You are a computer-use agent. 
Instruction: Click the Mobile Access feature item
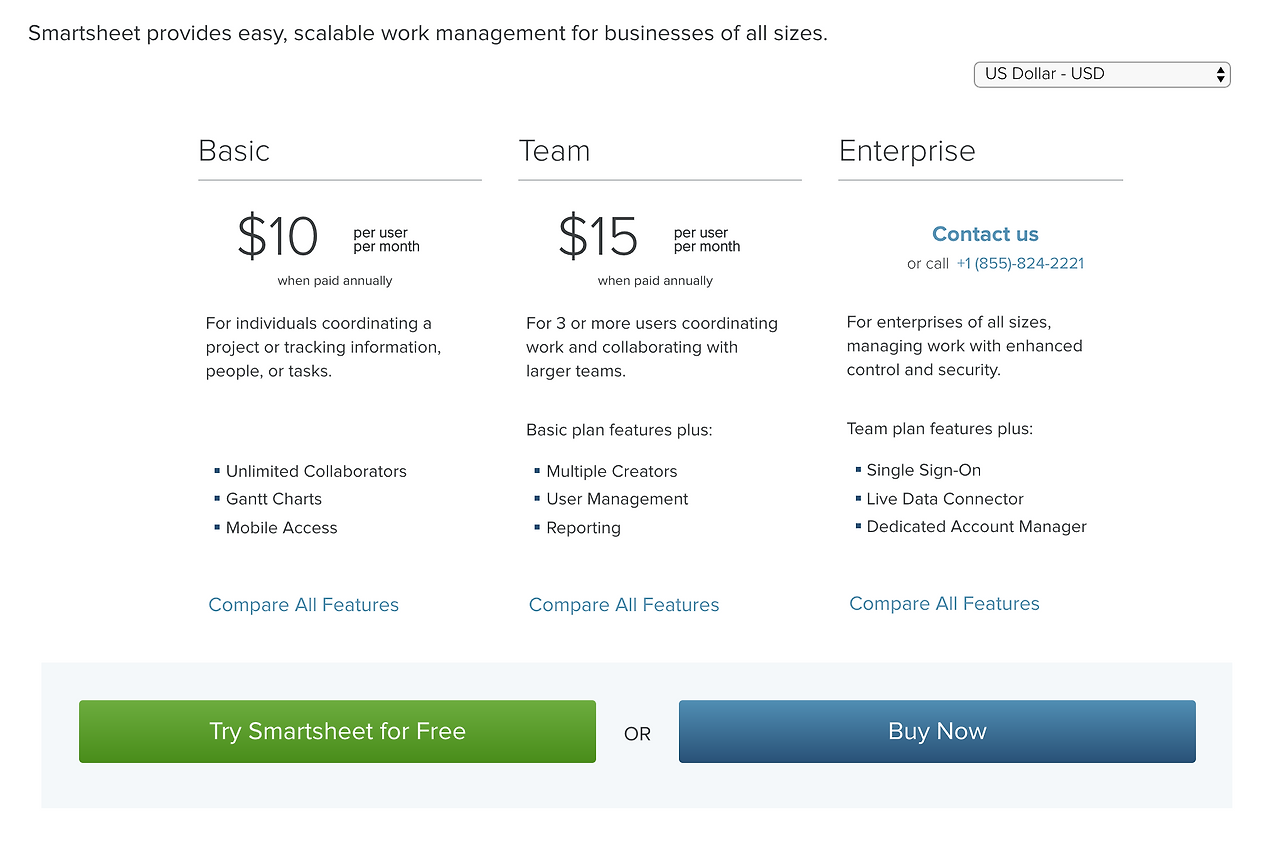(x=282, y=528)
